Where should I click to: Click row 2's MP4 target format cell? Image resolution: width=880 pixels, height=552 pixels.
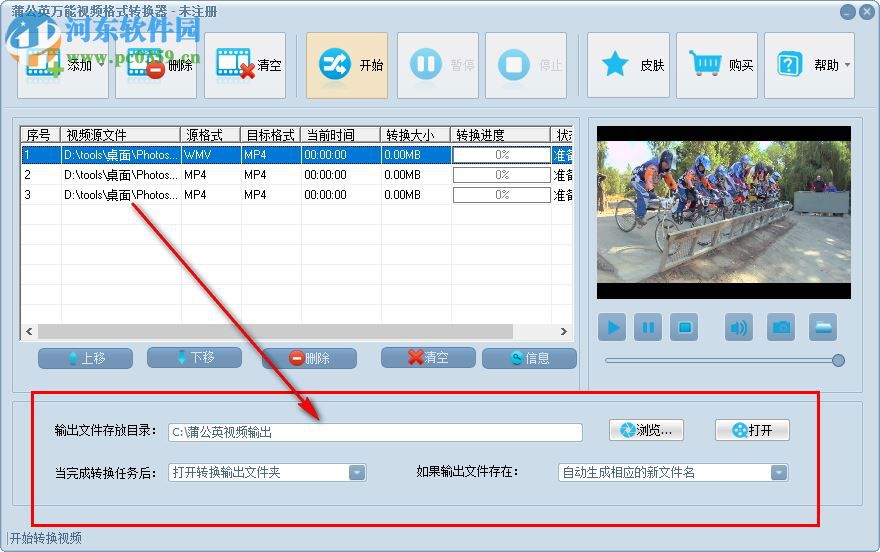pyautogui.click(x=271, y=175)
